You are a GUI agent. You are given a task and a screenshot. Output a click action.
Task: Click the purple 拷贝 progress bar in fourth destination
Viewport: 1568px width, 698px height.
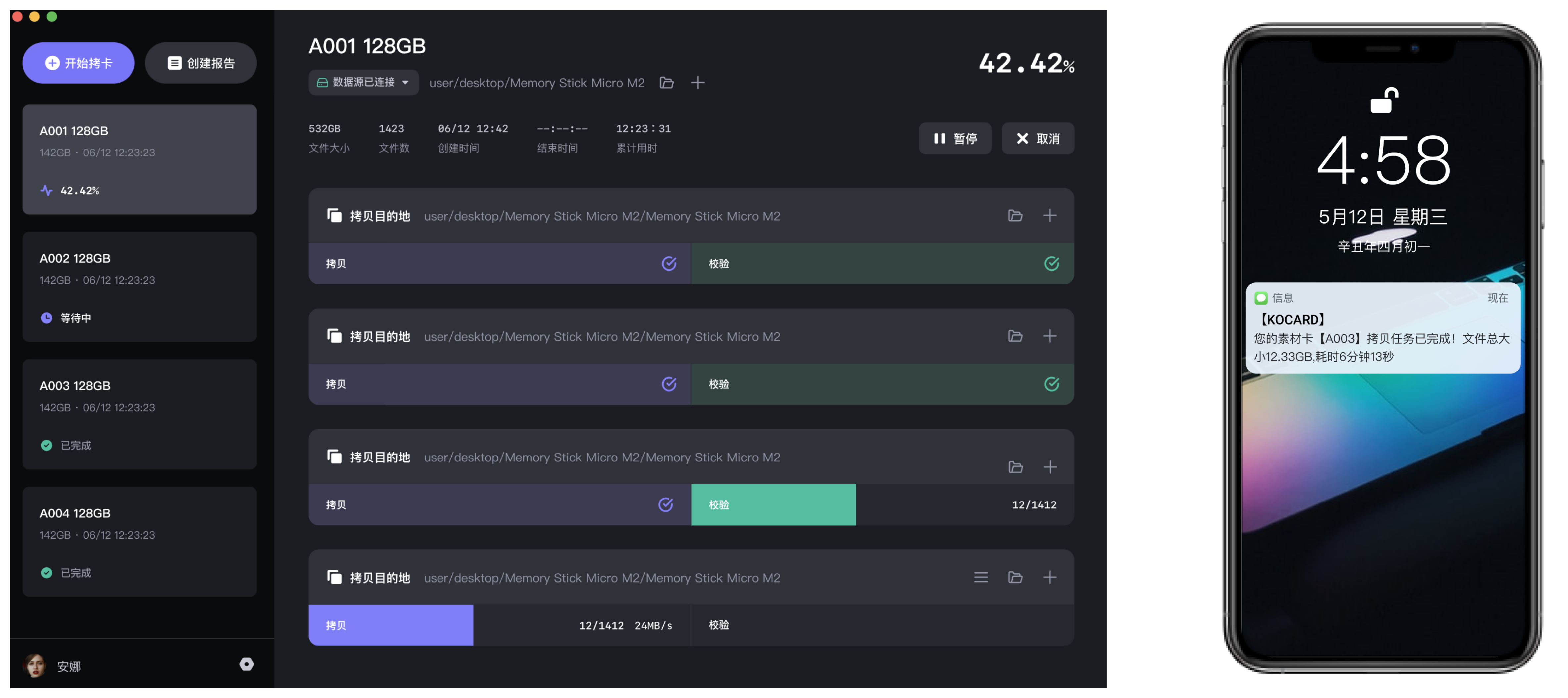[x=391, y=625]
